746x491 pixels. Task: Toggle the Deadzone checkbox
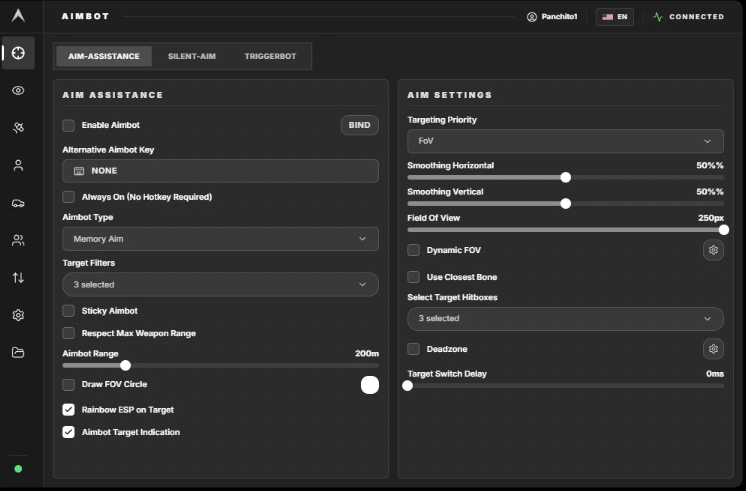tap(413, 349)
